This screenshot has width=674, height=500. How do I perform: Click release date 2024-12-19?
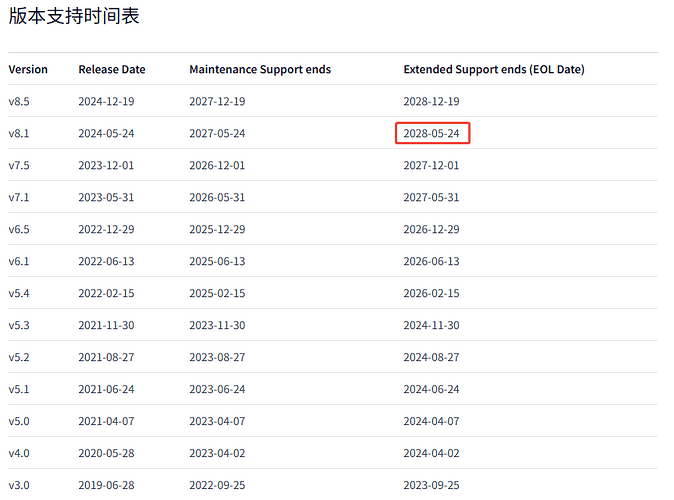pos(106,101)
